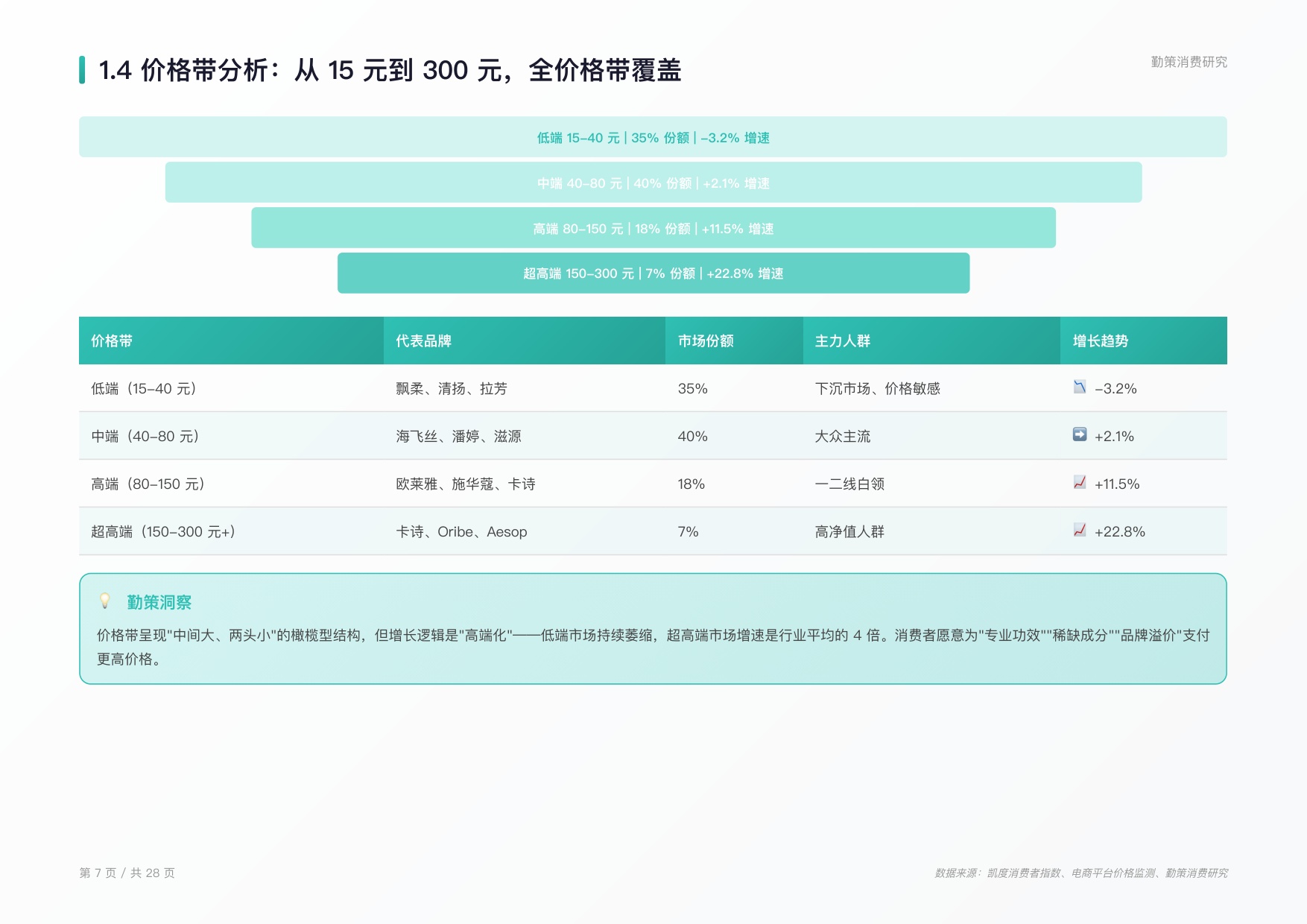Image resolution: width=1307 pixels, height=924 pixels.
Task: Click the lightbulb icon next to 勤策洞察
Action: [105, 601]
